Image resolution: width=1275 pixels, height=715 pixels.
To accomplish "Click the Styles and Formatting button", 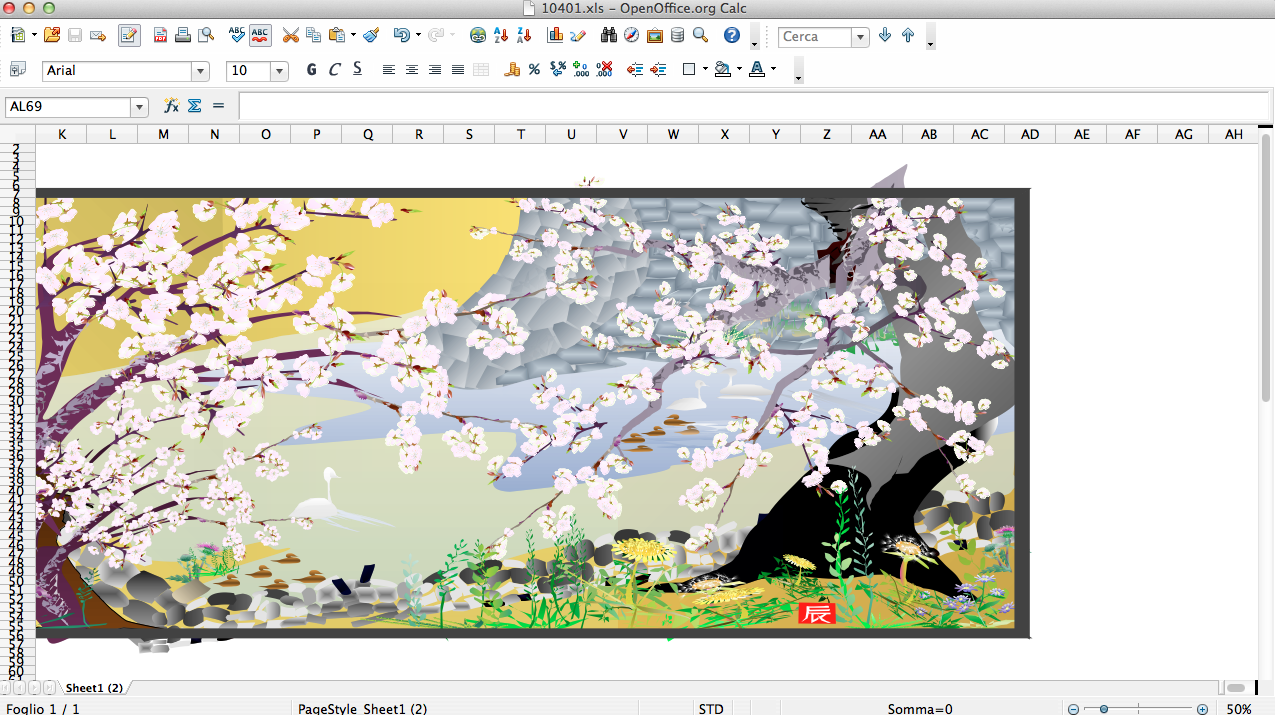I will point(17,70).
